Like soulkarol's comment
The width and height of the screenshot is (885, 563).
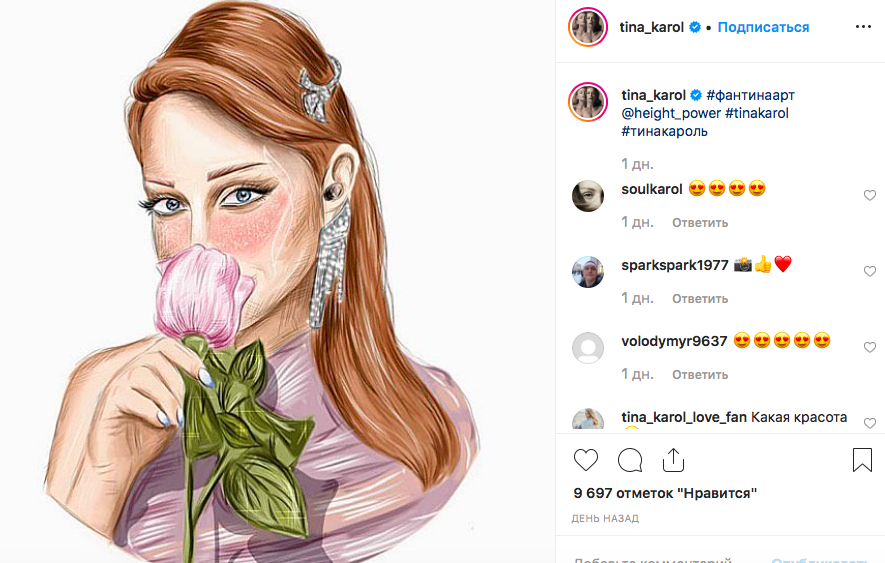870,196
